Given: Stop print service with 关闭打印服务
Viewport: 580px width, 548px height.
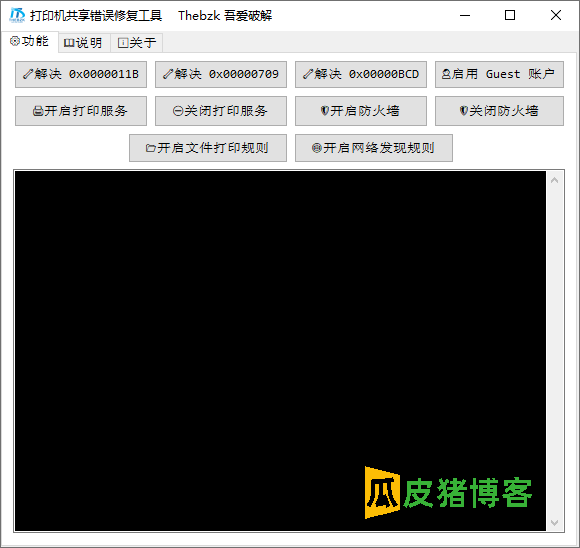Looking at the screenshot, I should [x=221, y=111].
